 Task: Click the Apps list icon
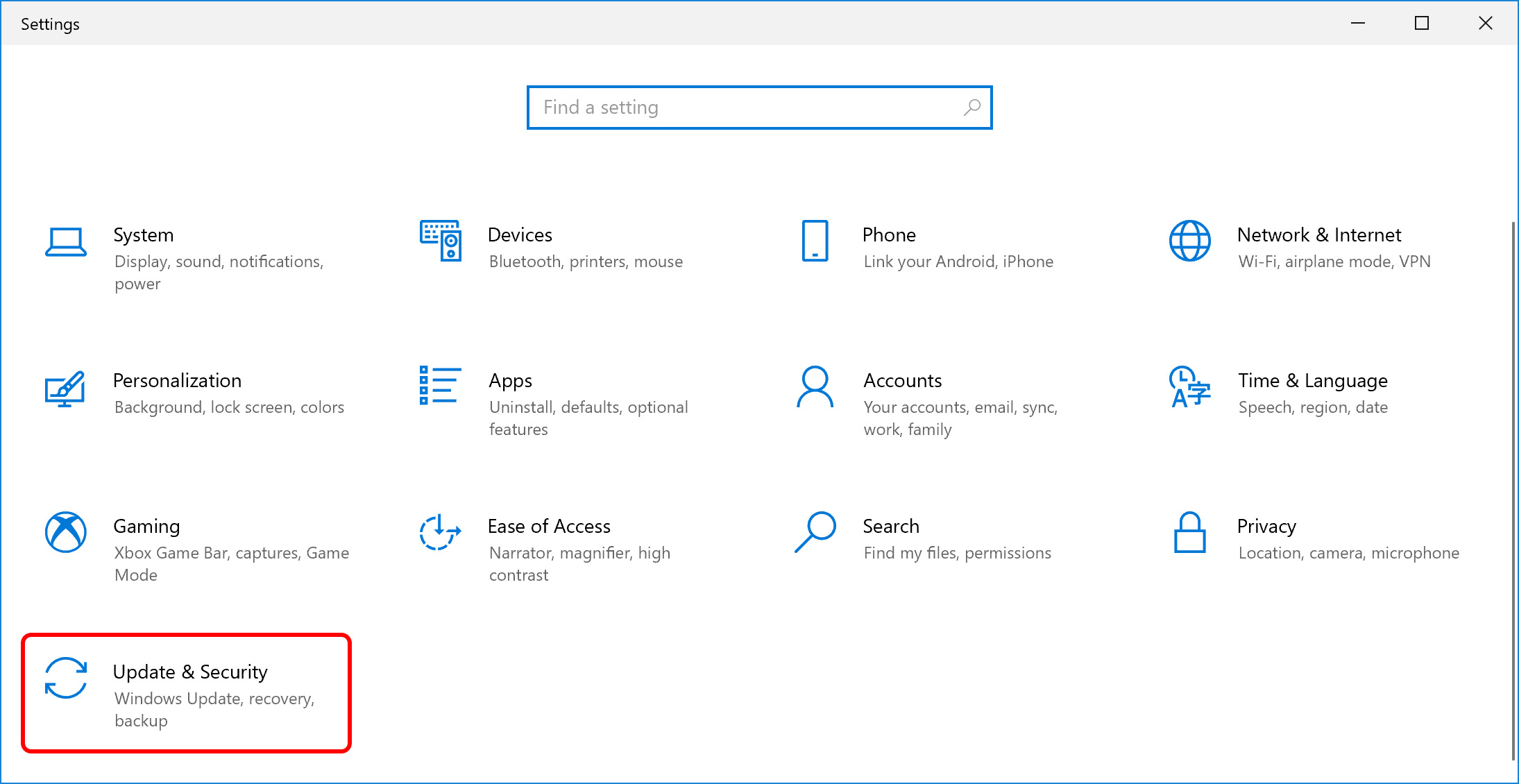(x=441, y=386)
